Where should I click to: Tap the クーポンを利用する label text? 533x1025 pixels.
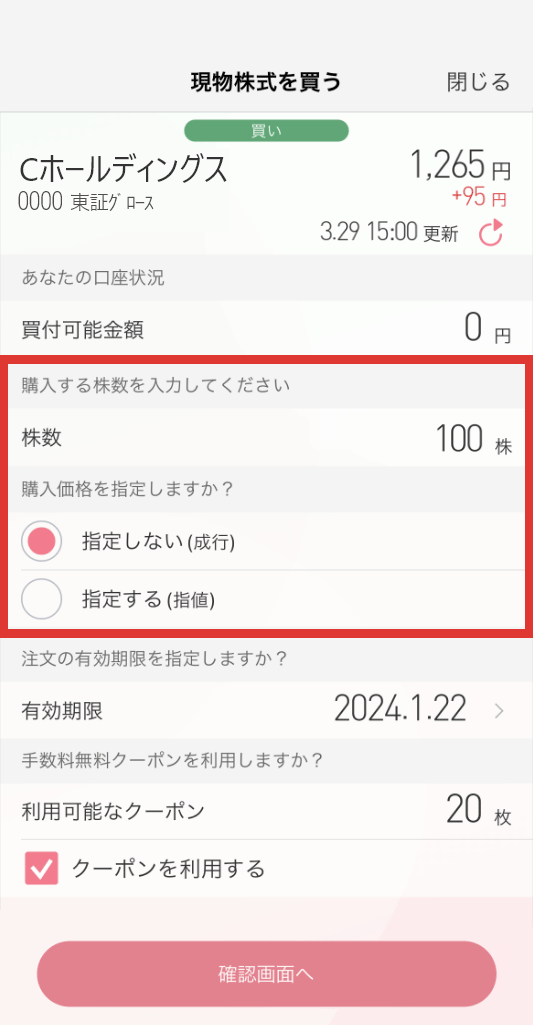coord(168,869)
